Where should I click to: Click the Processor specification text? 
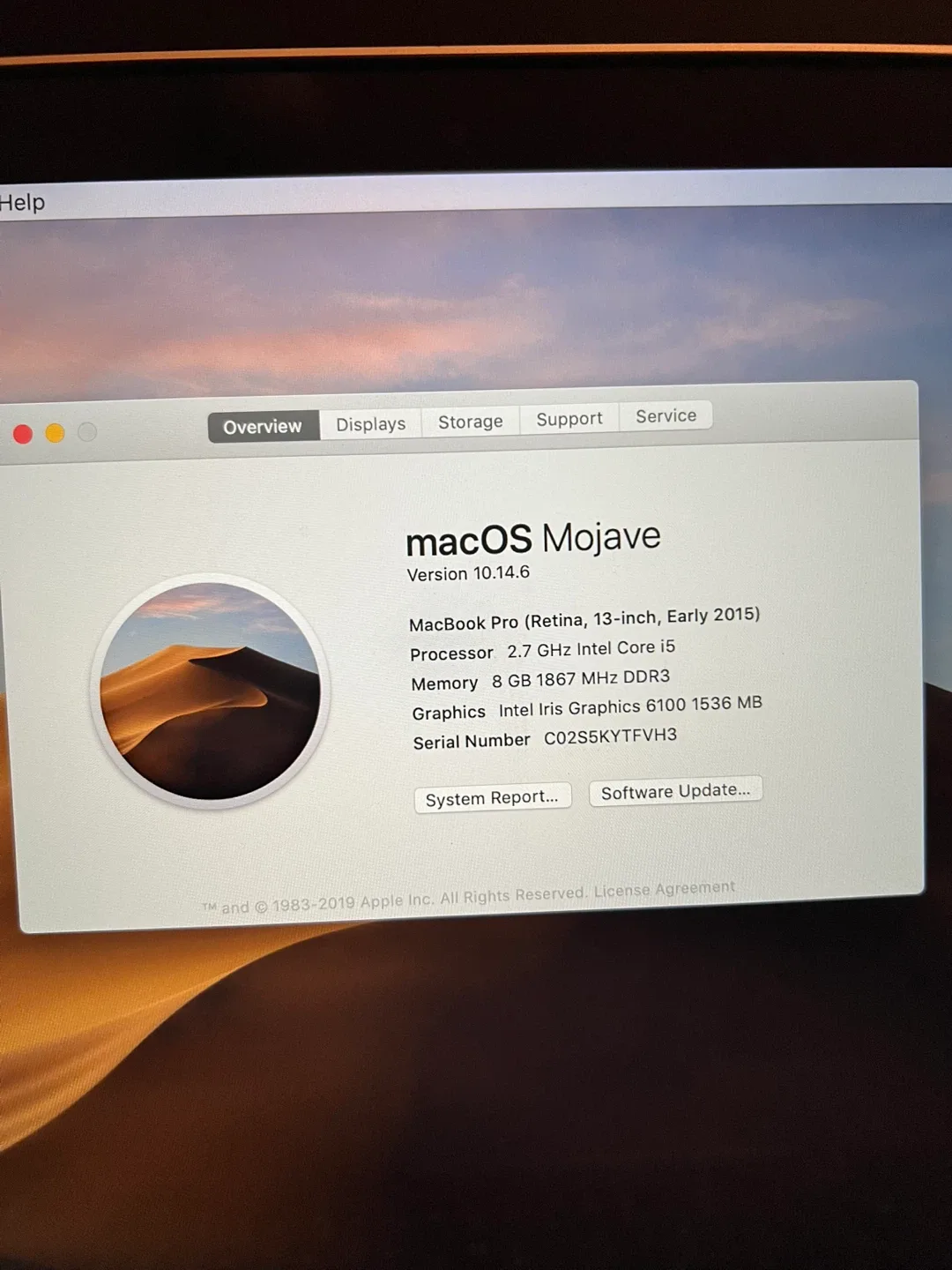[542, 650]
